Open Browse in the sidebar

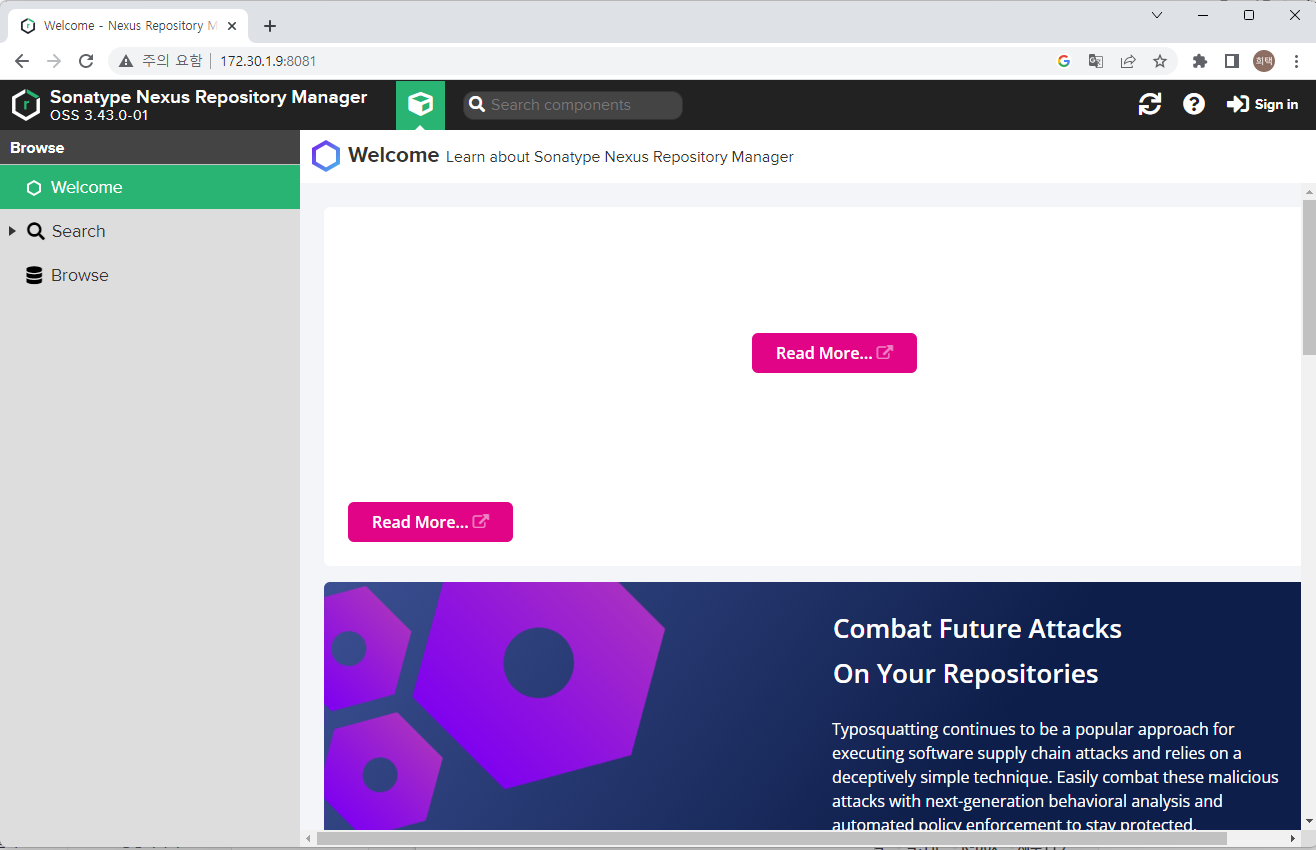point(80,275)
